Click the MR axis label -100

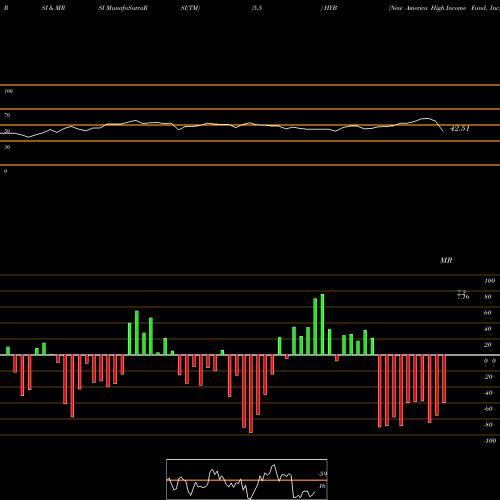[489, 441]
